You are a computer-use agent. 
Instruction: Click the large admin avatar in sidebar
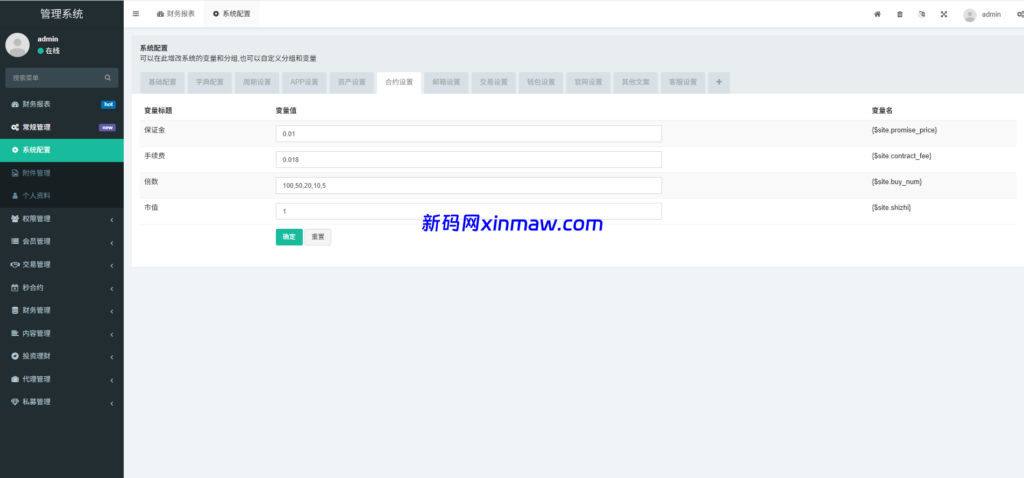pyautogui.click(x=18, y=45)
